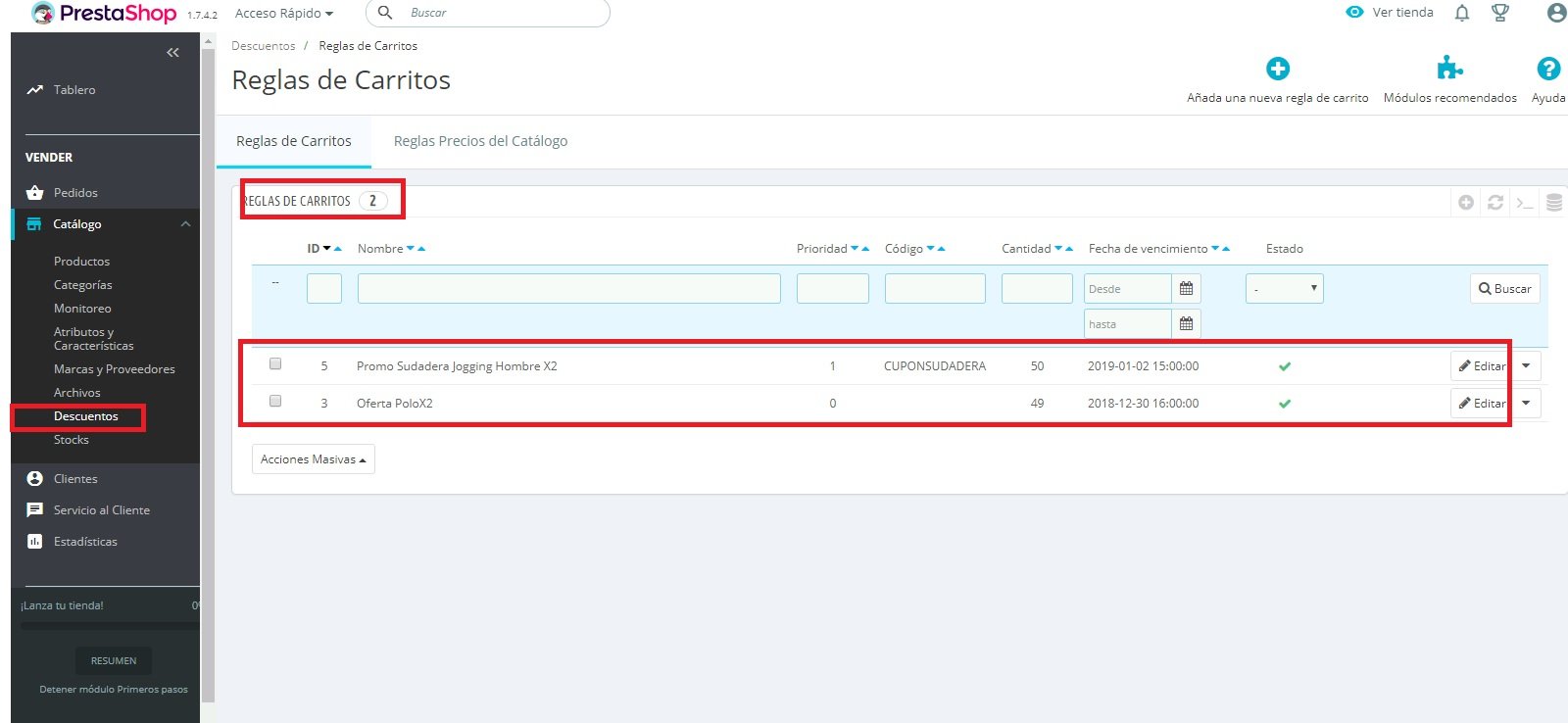1568x723 pixels.
Task: Open Productos submenu item
Action: click(81, 262)
